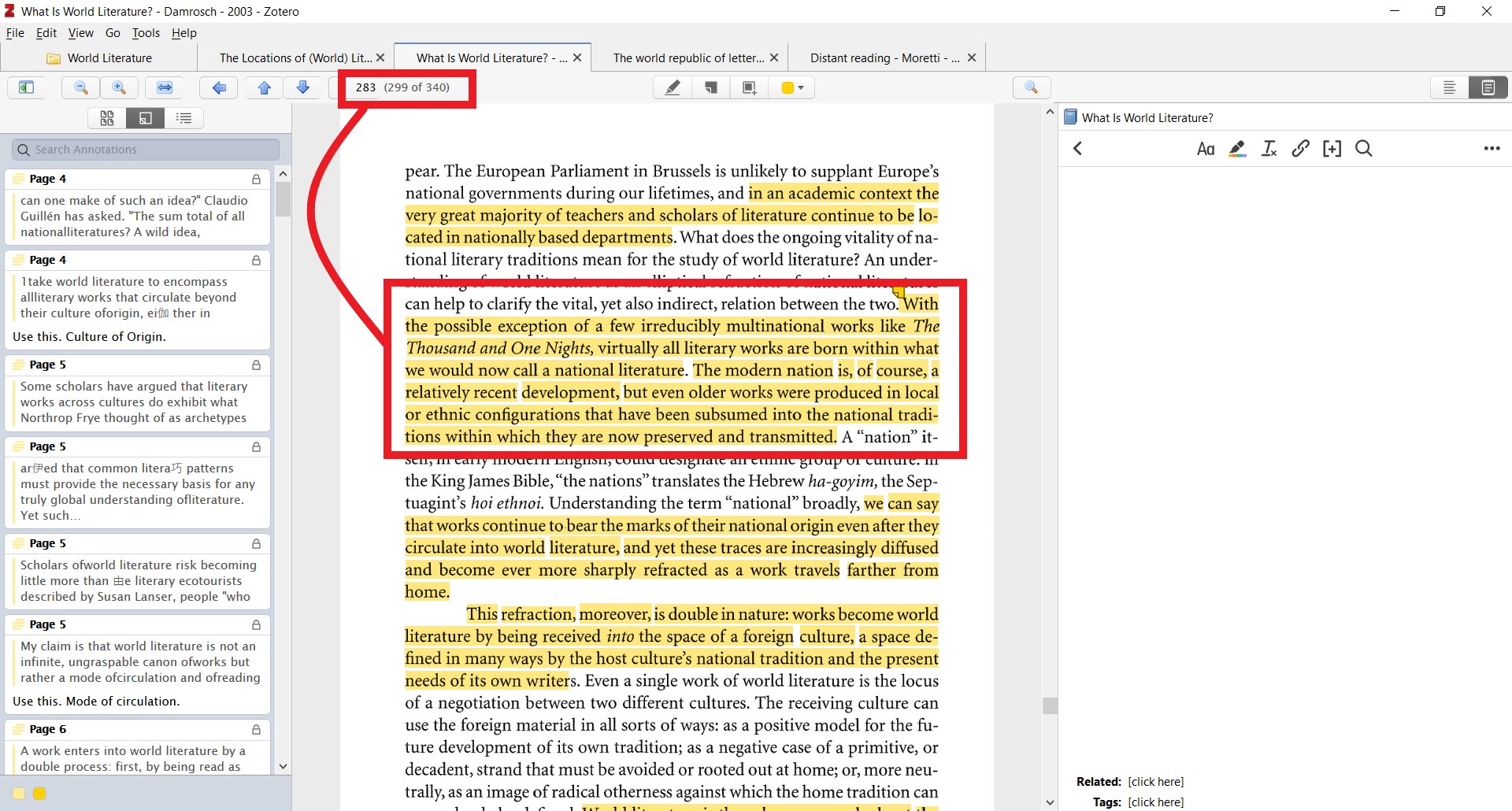Viewport: 1512px width, 811px height.
Task: Expand the ellipsis menu in the notes pane
Action: pos(1492,148)
